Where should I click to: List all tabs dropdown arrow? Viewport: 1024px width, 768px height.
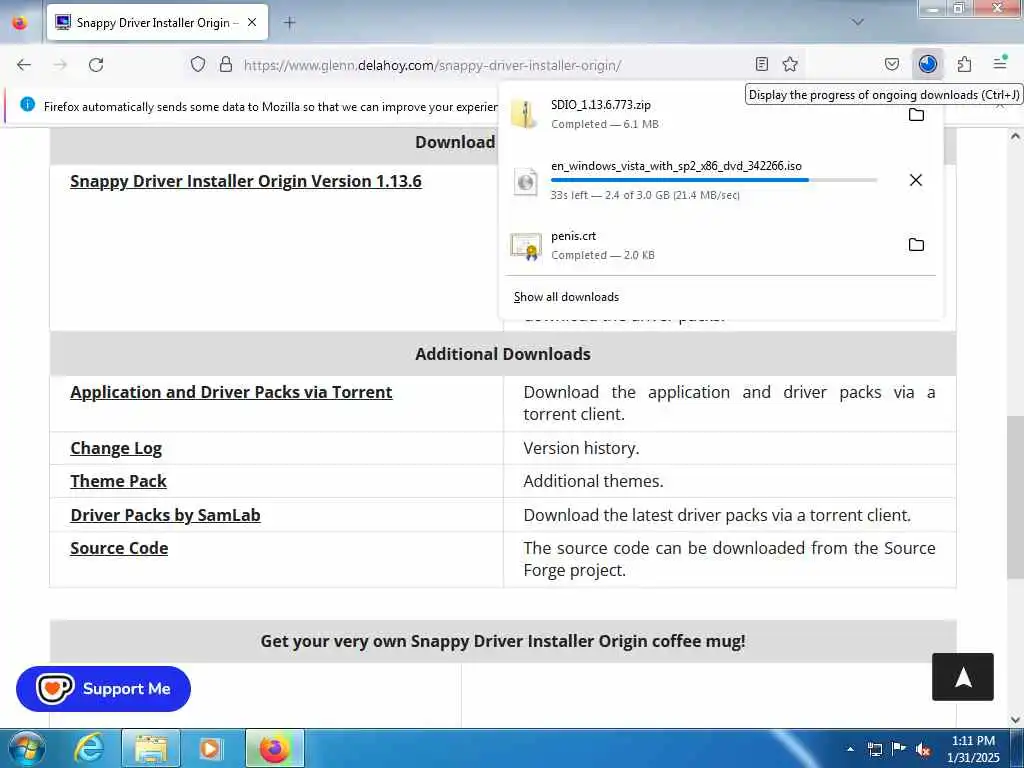[x=858, y=22]
